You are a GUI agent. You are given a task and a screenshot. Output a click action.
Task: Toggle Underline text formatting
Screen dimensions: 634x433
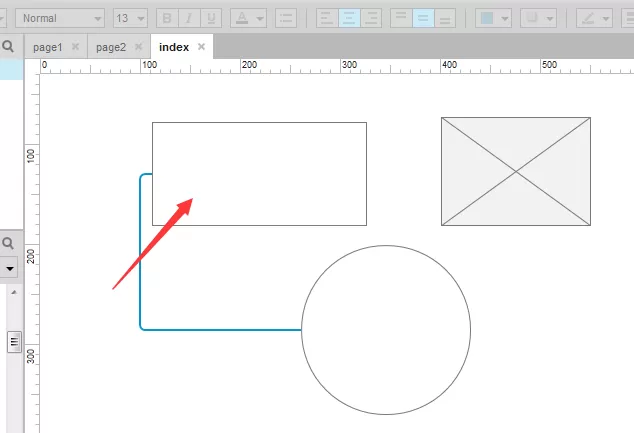[x=211, y=18]
